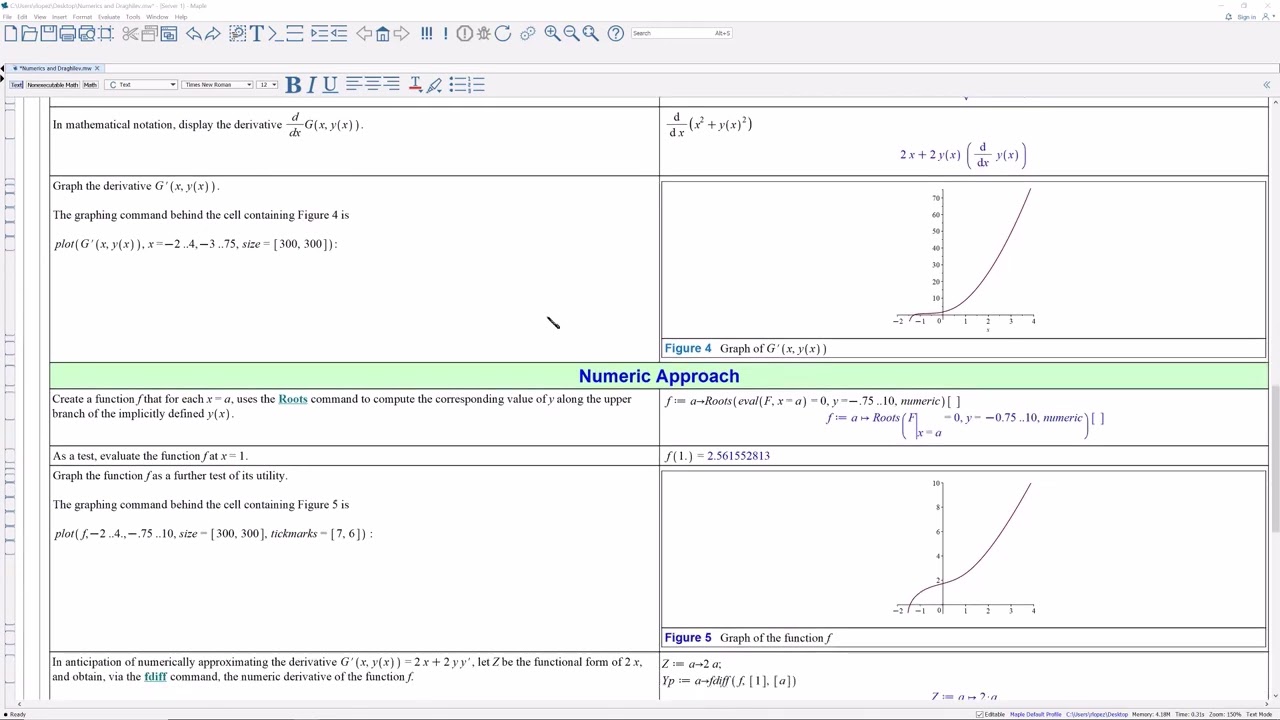Execute selection with single exclamation icon
The image size is (1280, 720).
click(445, 34)
